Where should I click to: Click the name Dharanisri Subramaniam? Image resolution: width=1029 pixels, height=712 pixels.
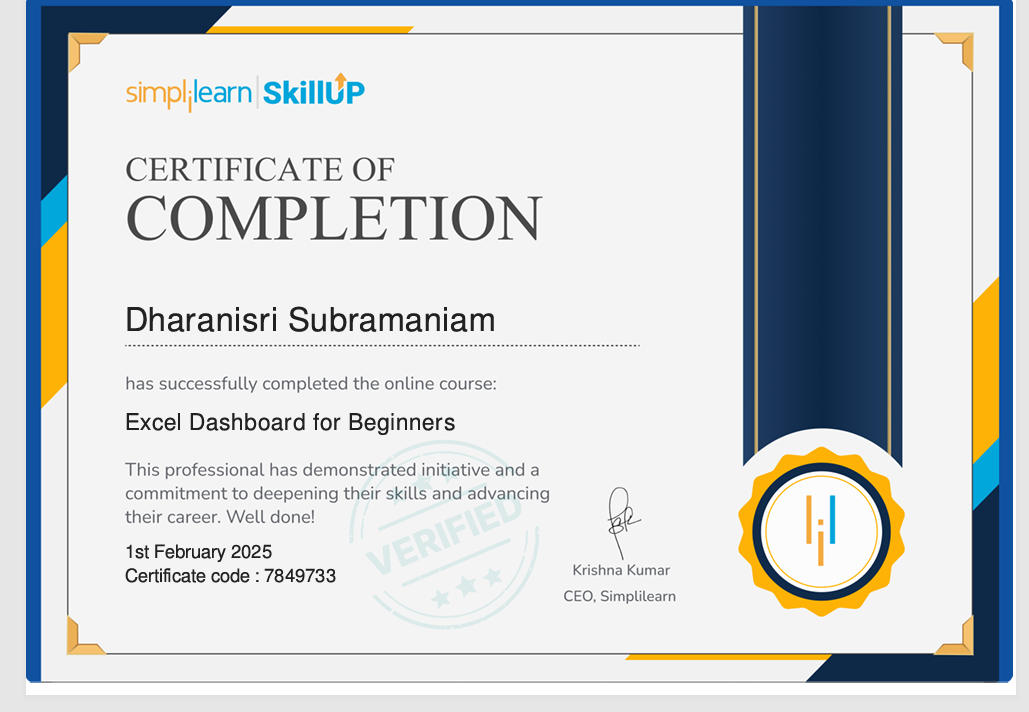click(310, 320)
